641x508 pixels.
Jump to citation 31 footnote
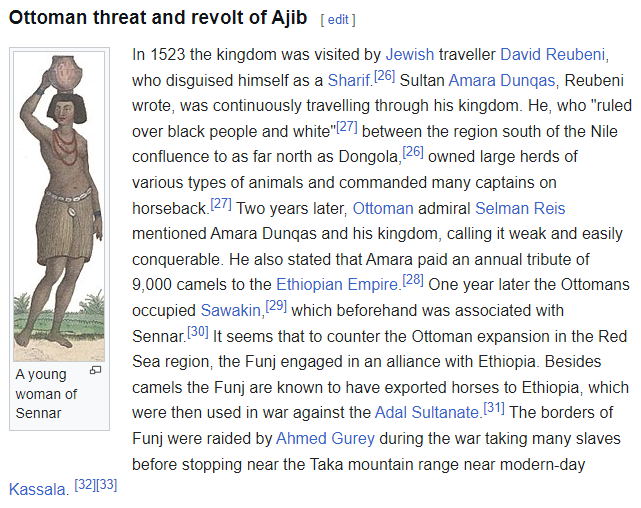click(494, 407)
